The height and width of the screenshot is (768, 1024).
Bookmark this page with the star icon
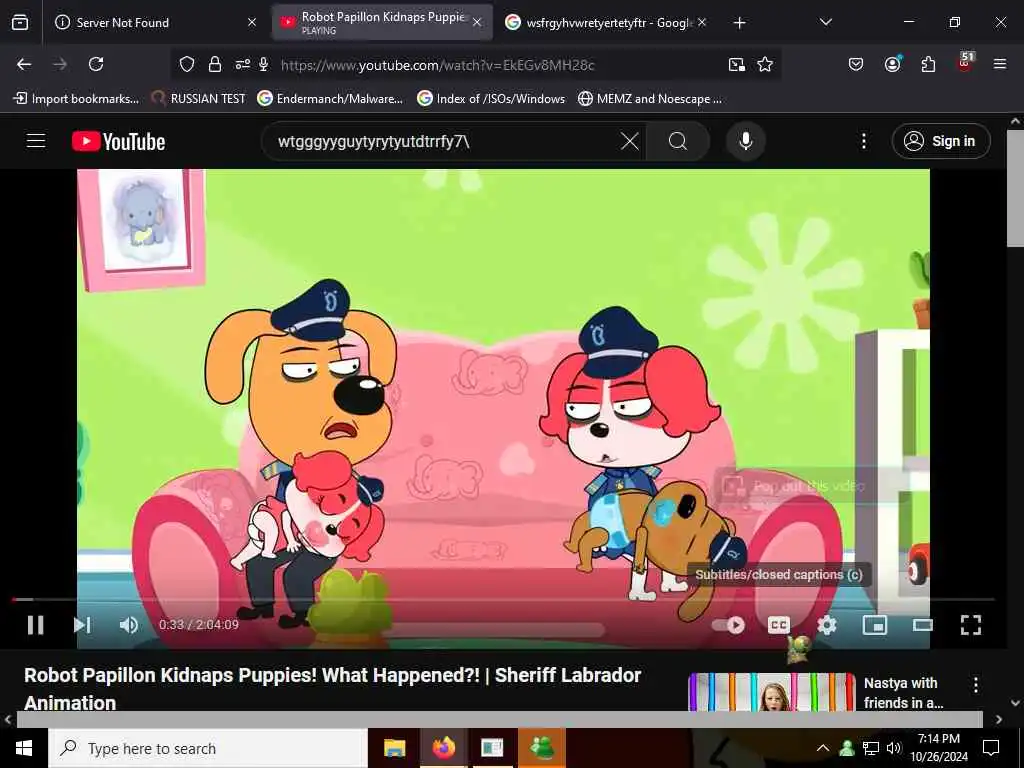coord(765,64)
